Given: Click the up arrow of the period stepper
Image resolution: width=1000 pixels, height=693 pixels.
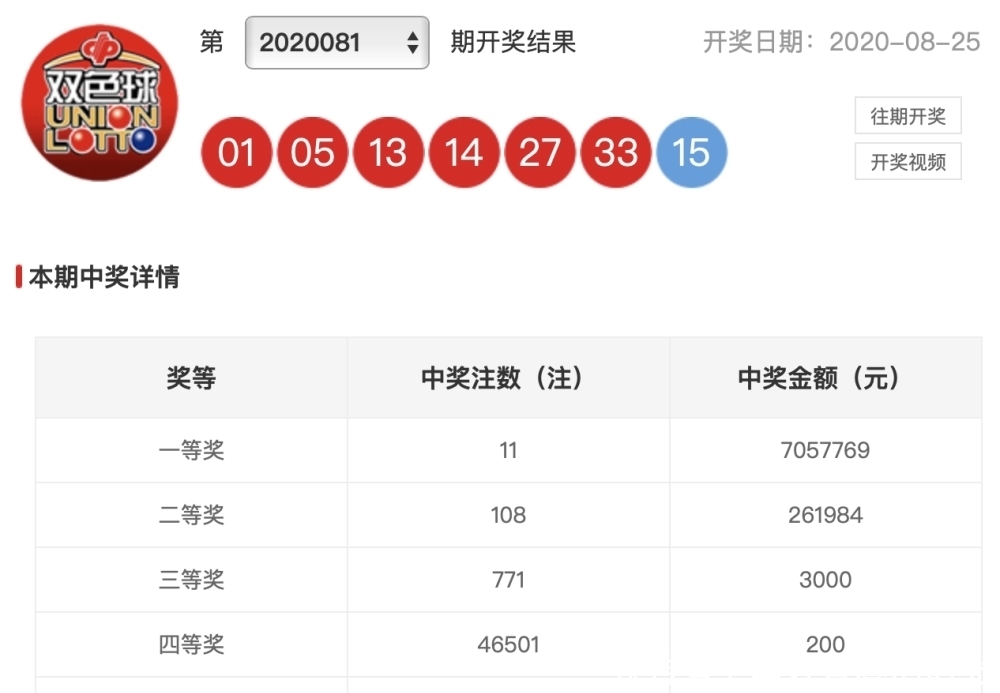Looking at the screenshot, I should 411,38.
